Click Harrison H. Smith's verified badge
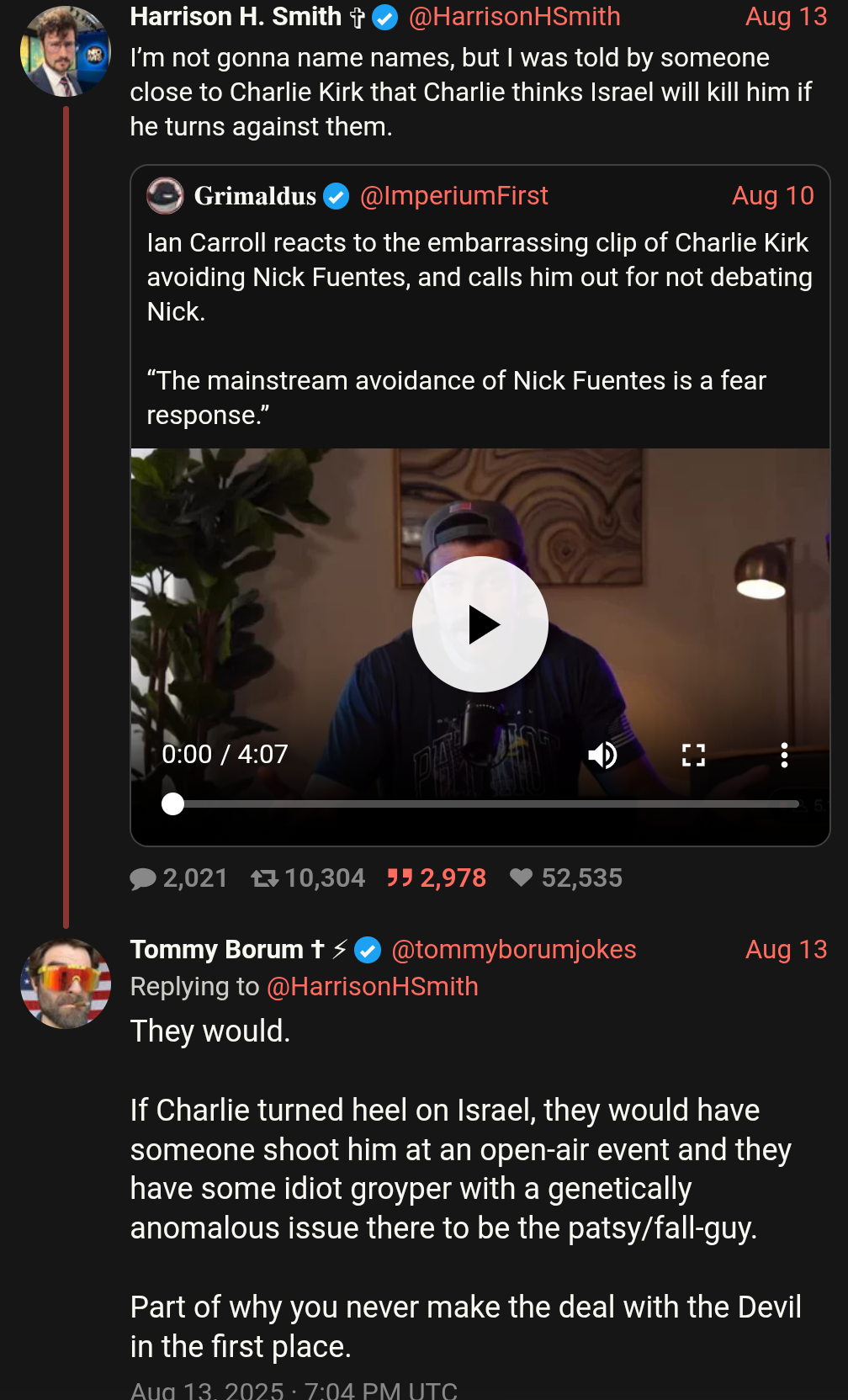 (x=384, y=18)
